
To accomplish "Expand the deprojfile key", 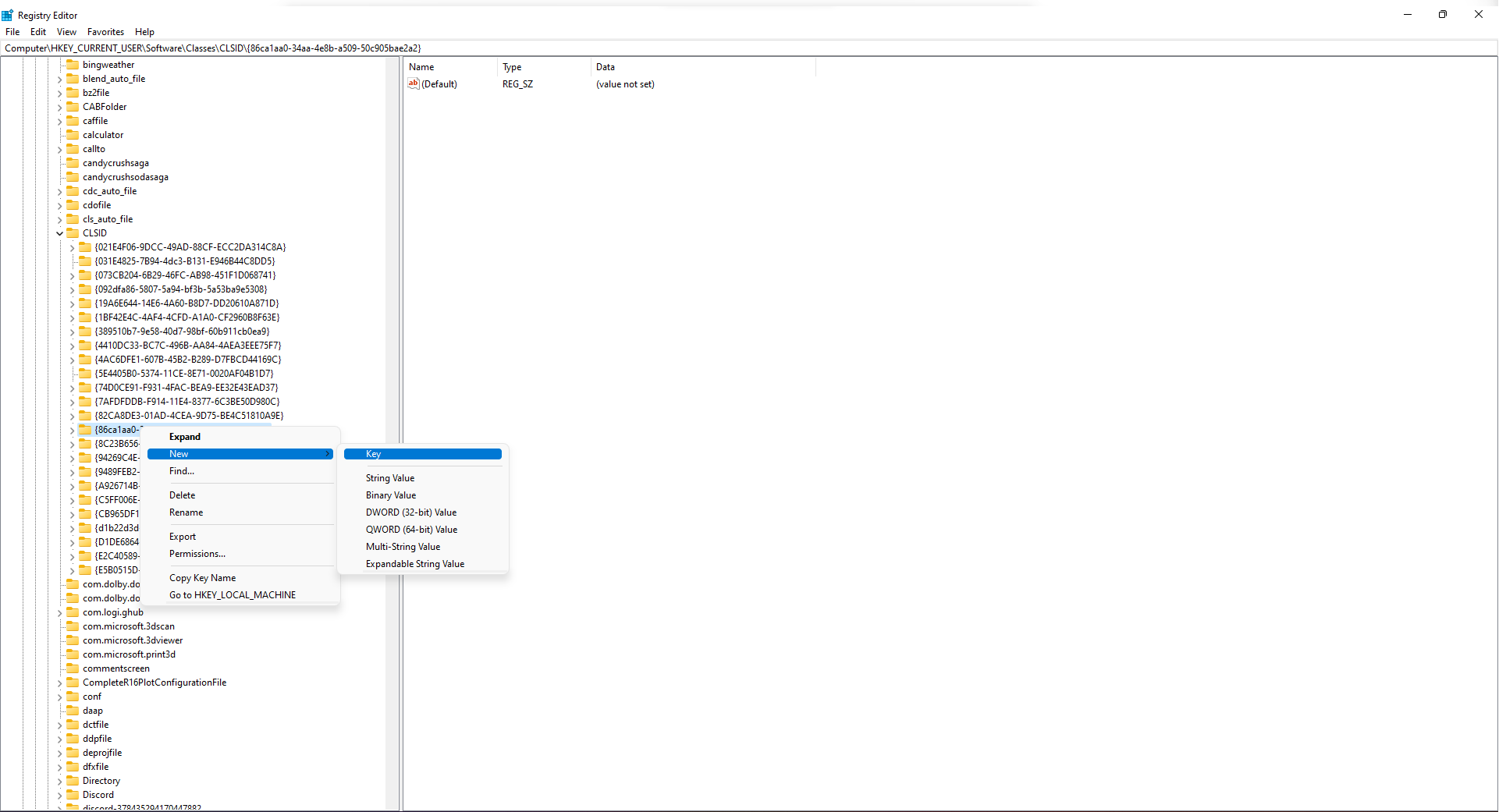I will [59, 753].
